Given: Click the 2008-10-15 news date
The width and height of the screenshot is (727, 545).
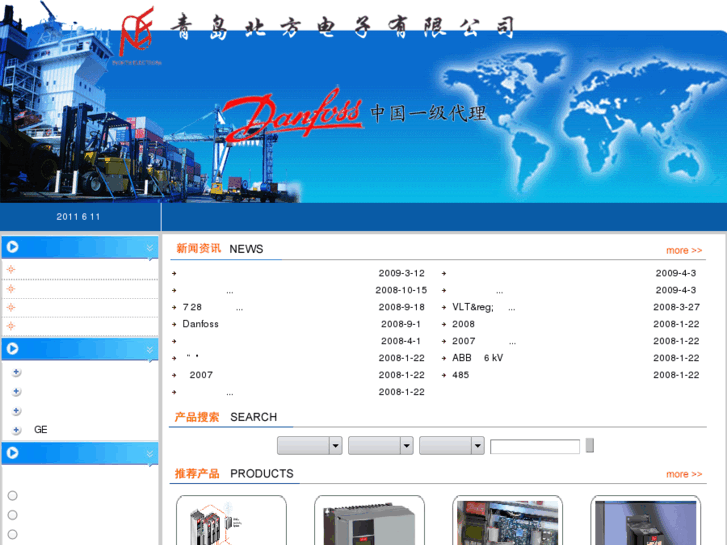Looking at the screenshot, I should coord(401,290).
